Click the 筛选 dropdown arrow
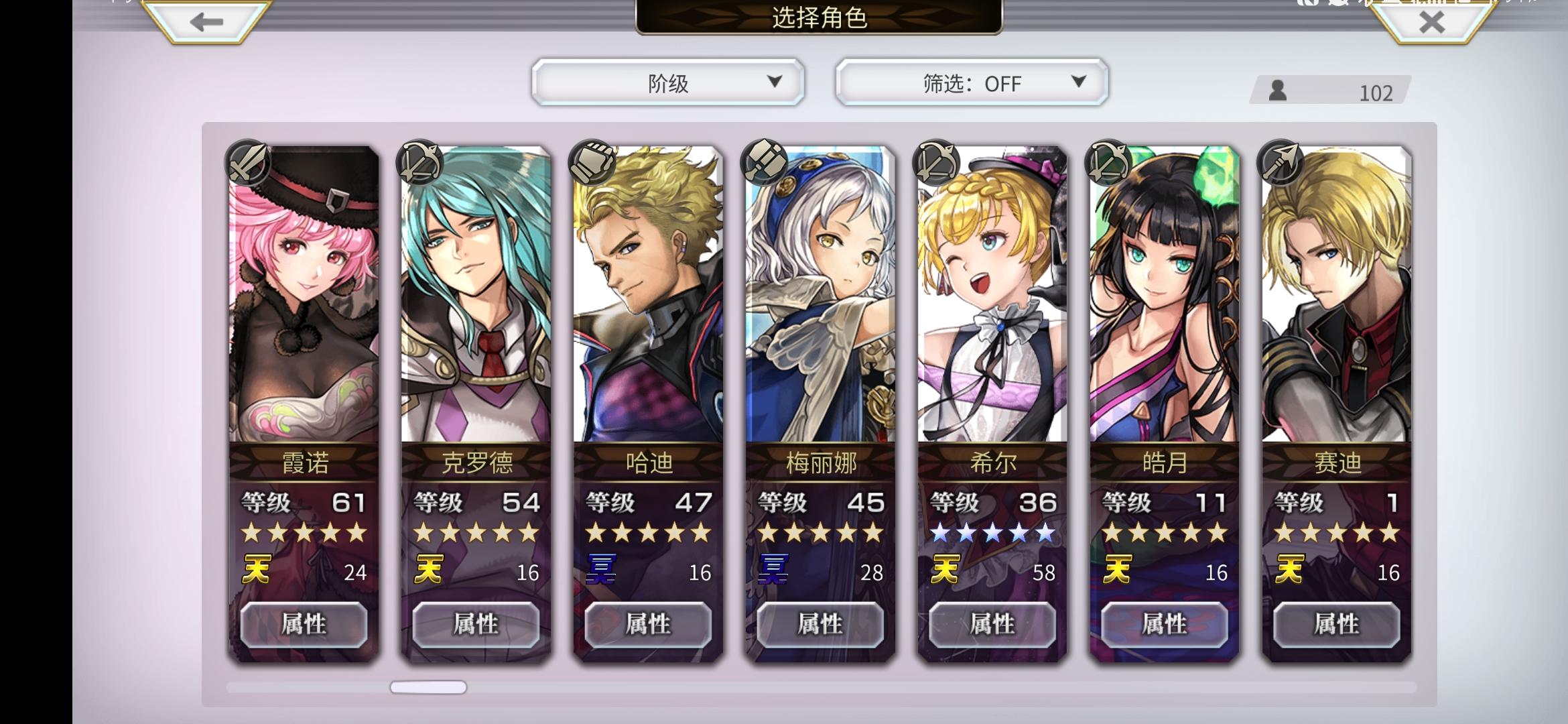Screen dimensions: 1568x724 [x=1078, y=82]
